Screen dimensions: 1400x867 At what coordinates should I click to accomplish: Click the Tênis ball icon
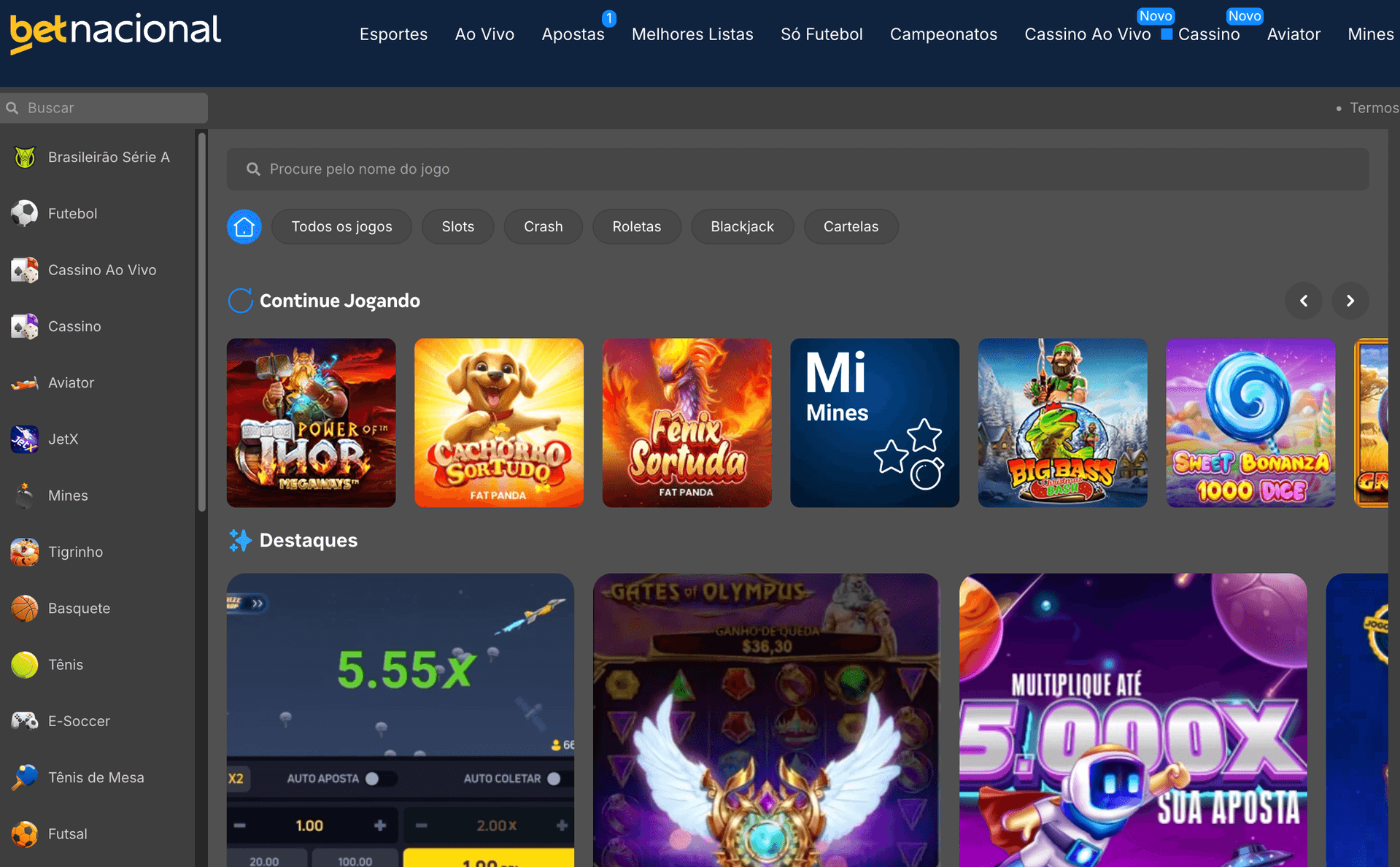25,664
